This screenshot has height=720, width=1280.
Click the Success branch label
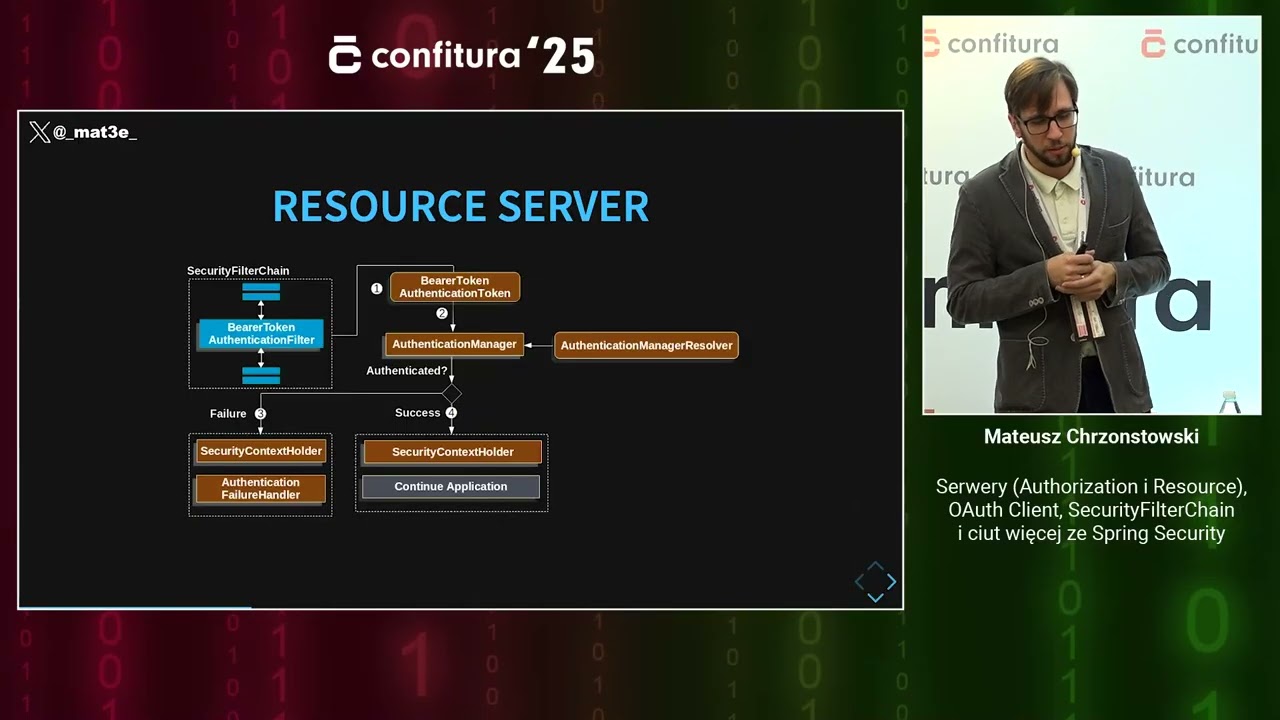coord(417,413)
